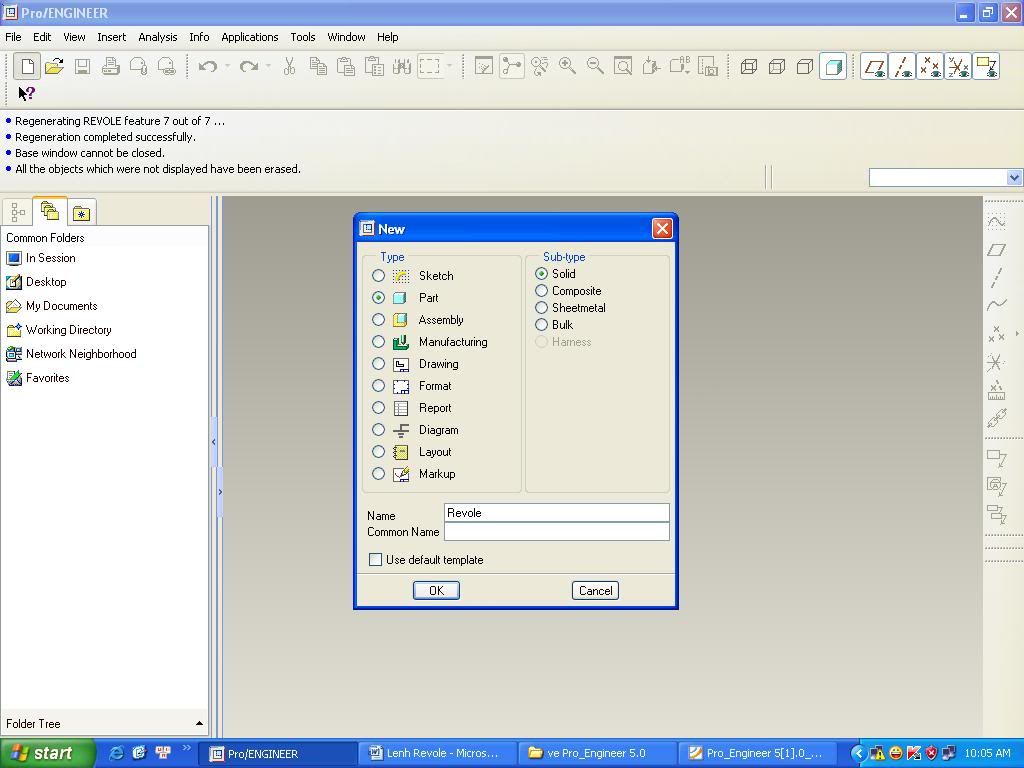Cancel the New dialog
The width and height of the screenshot is (1024, 768).
coord(595,590)
